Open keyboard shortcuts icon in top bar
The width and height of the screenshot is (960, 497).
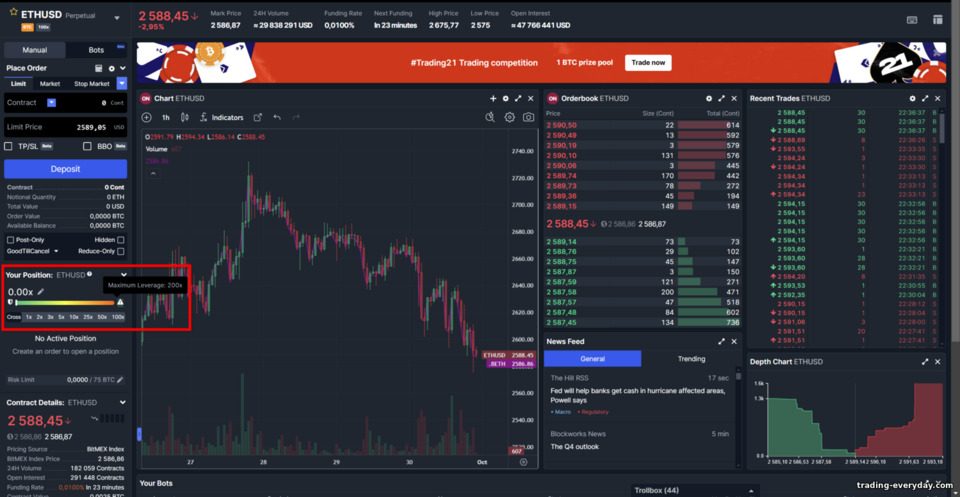coord(912,20)
